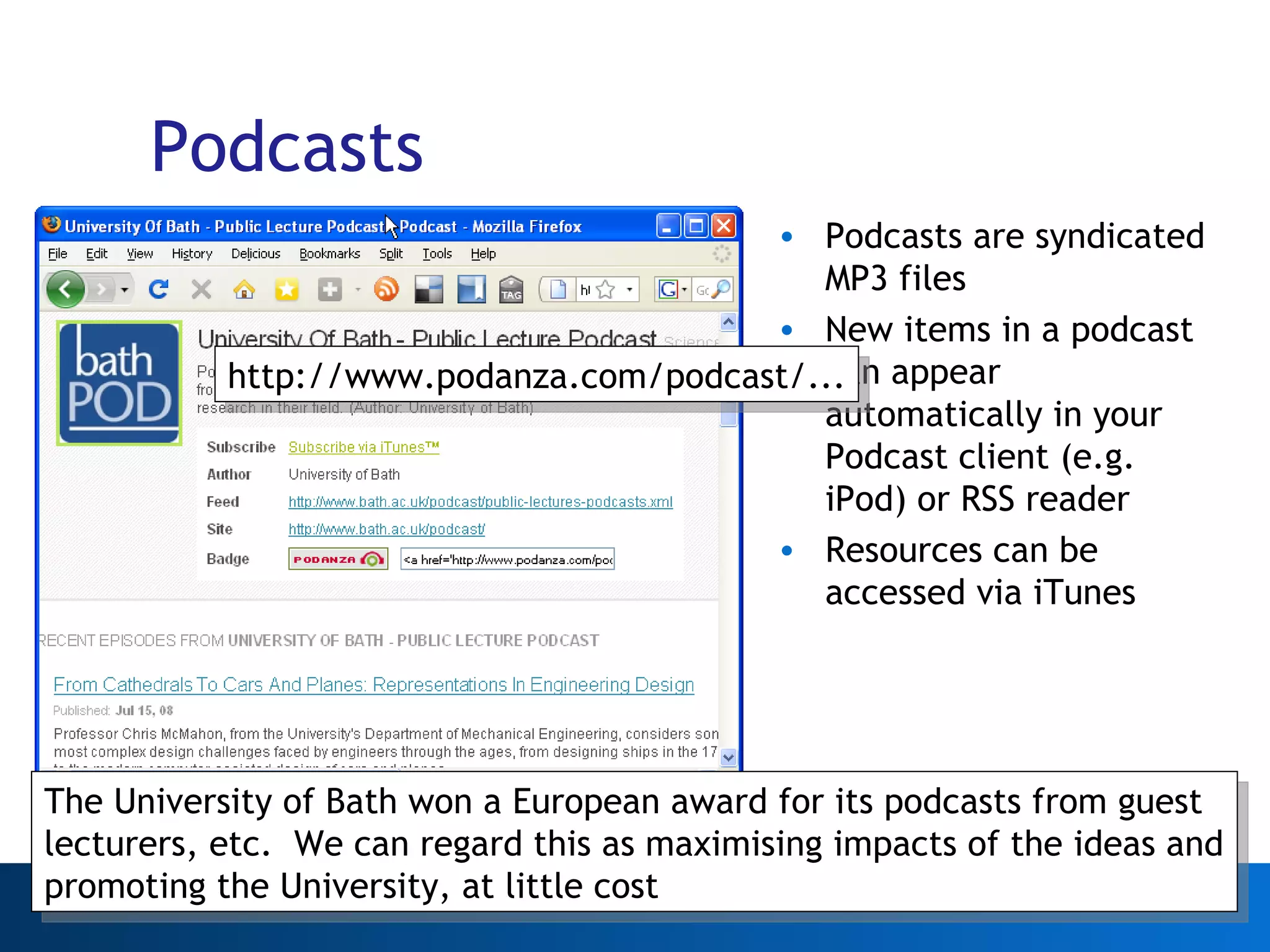Open the Help menu
This screenshot has height=952, width=1270.
(x=483, y=254)
